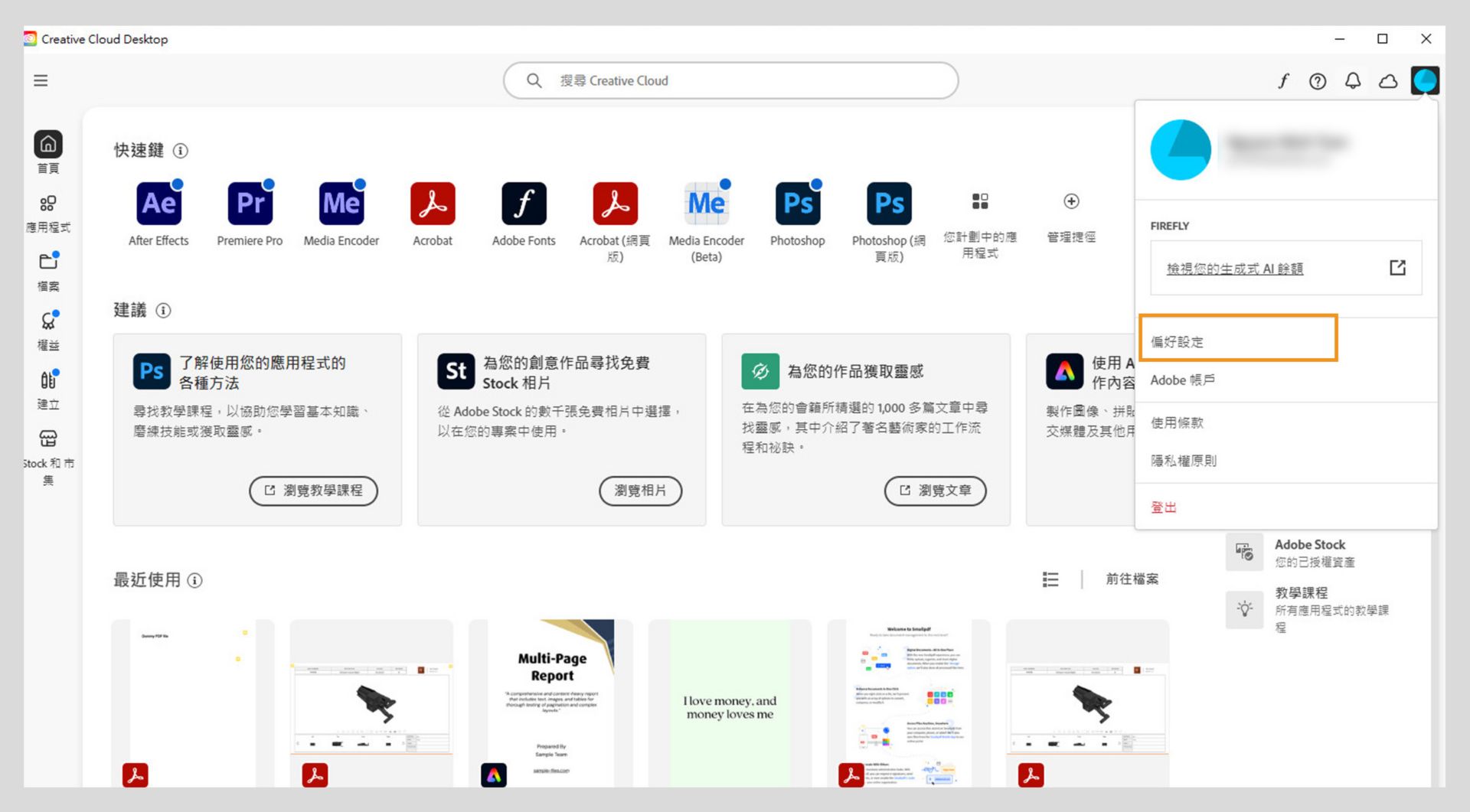Click 瀏覽相片 button
The height and width of the screenshot is (812, 1470).
640,491
